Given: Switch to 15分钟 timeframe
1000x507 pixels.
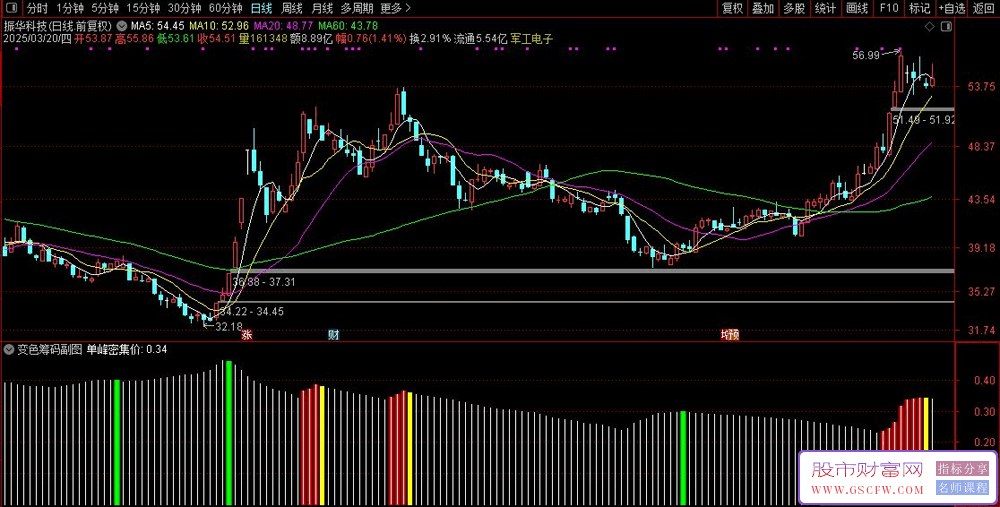Looking at the screenshot, I should [x=143, y=8].
